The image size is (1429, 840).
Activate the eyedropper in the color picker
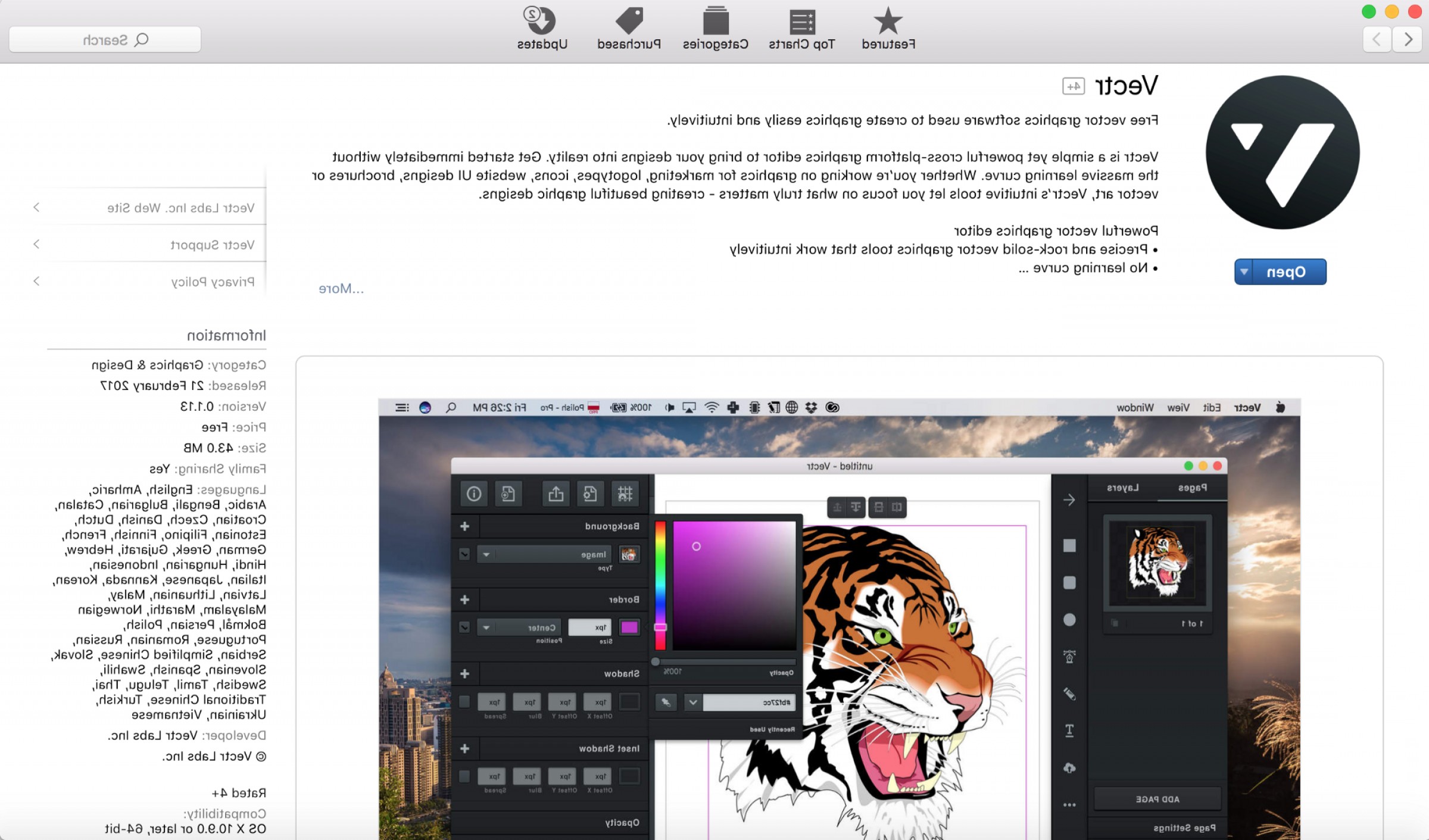pyautogui.click(x=665, y=702)
